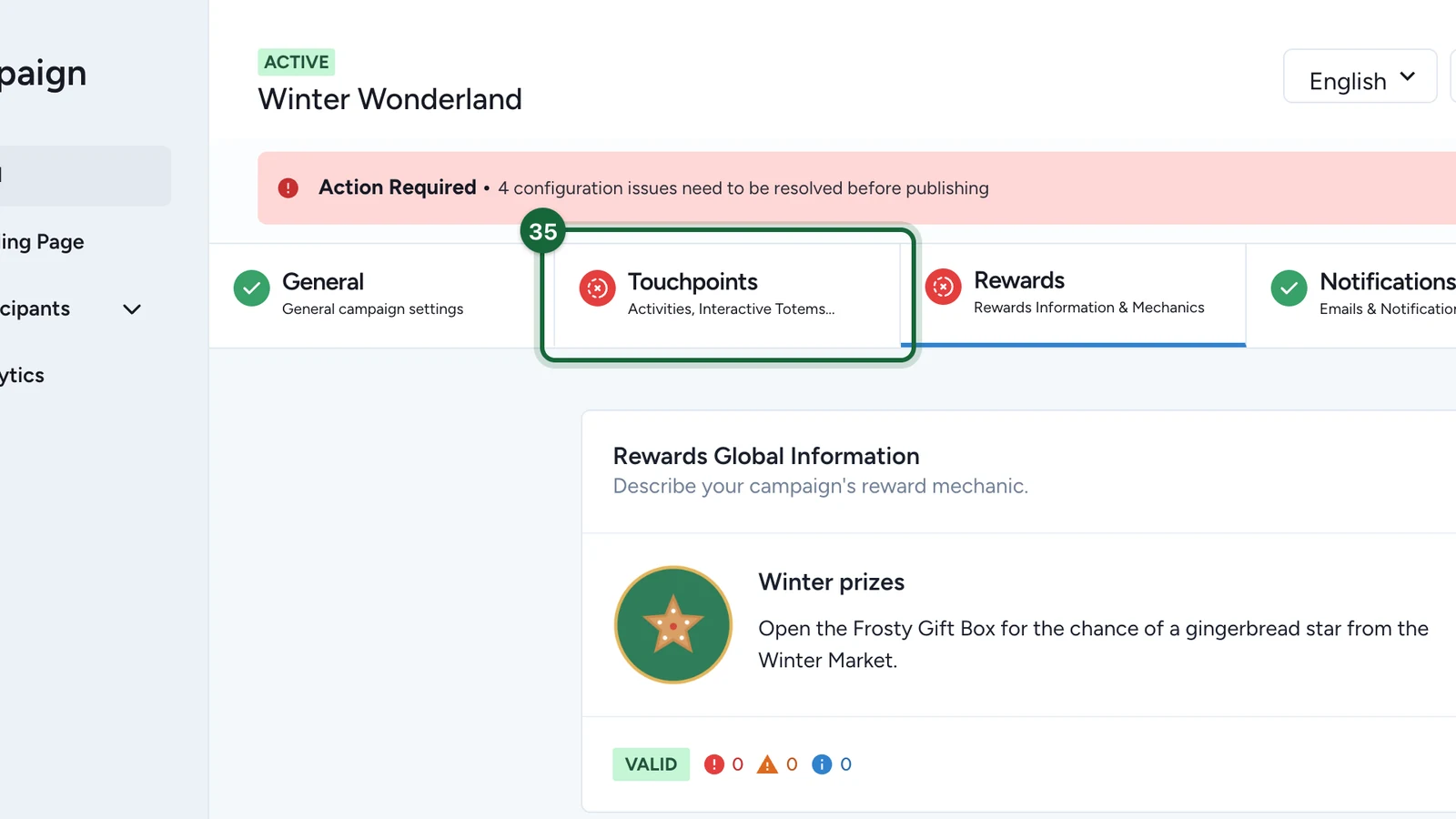Open the English language dropdown
The width and height of the screenshot is (1456, 819).
point(1360,76)
